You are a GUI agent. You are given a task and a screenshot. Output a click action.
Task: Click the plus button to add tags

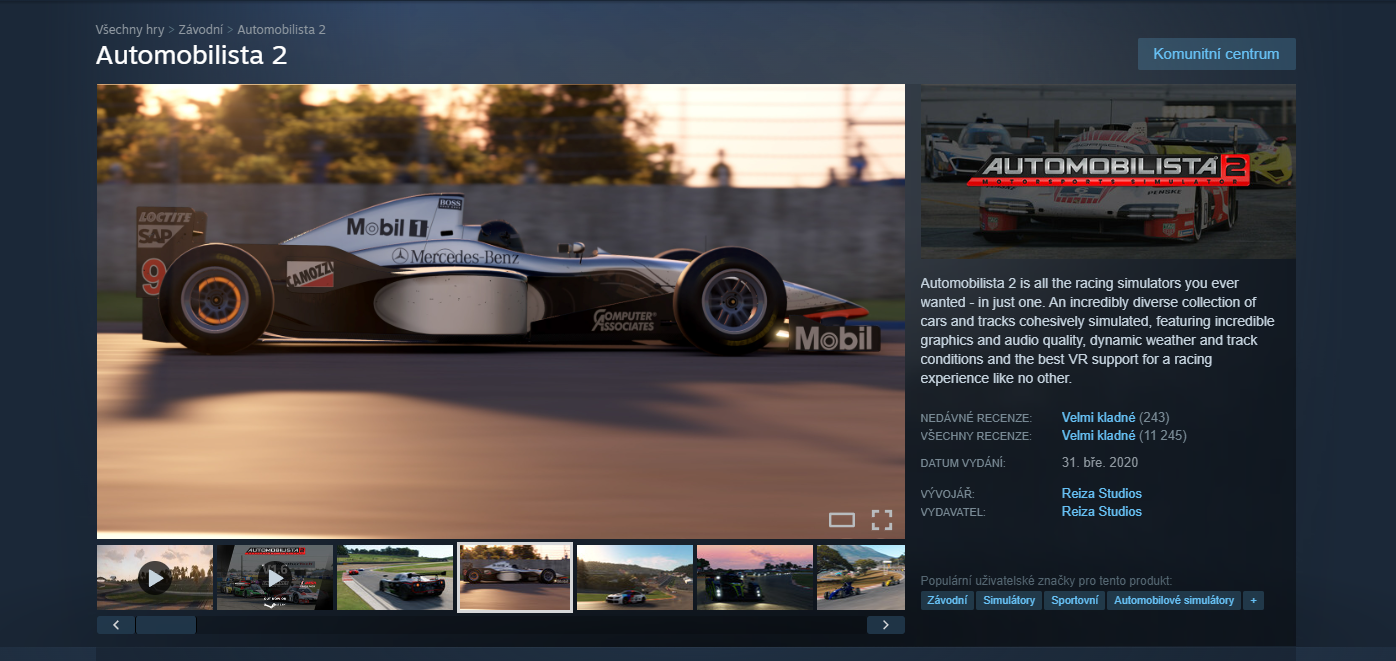click(x=1253, y=600)
